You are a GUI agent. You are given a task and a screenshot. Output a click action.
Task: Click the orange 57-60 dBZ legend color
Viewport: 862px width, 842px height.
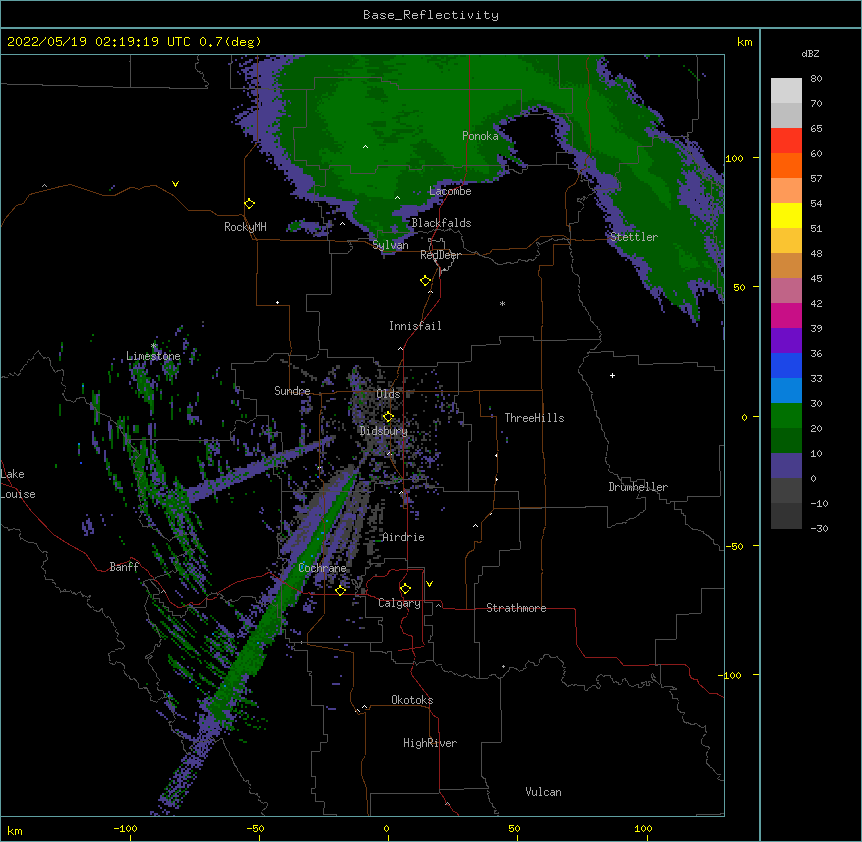786,166
